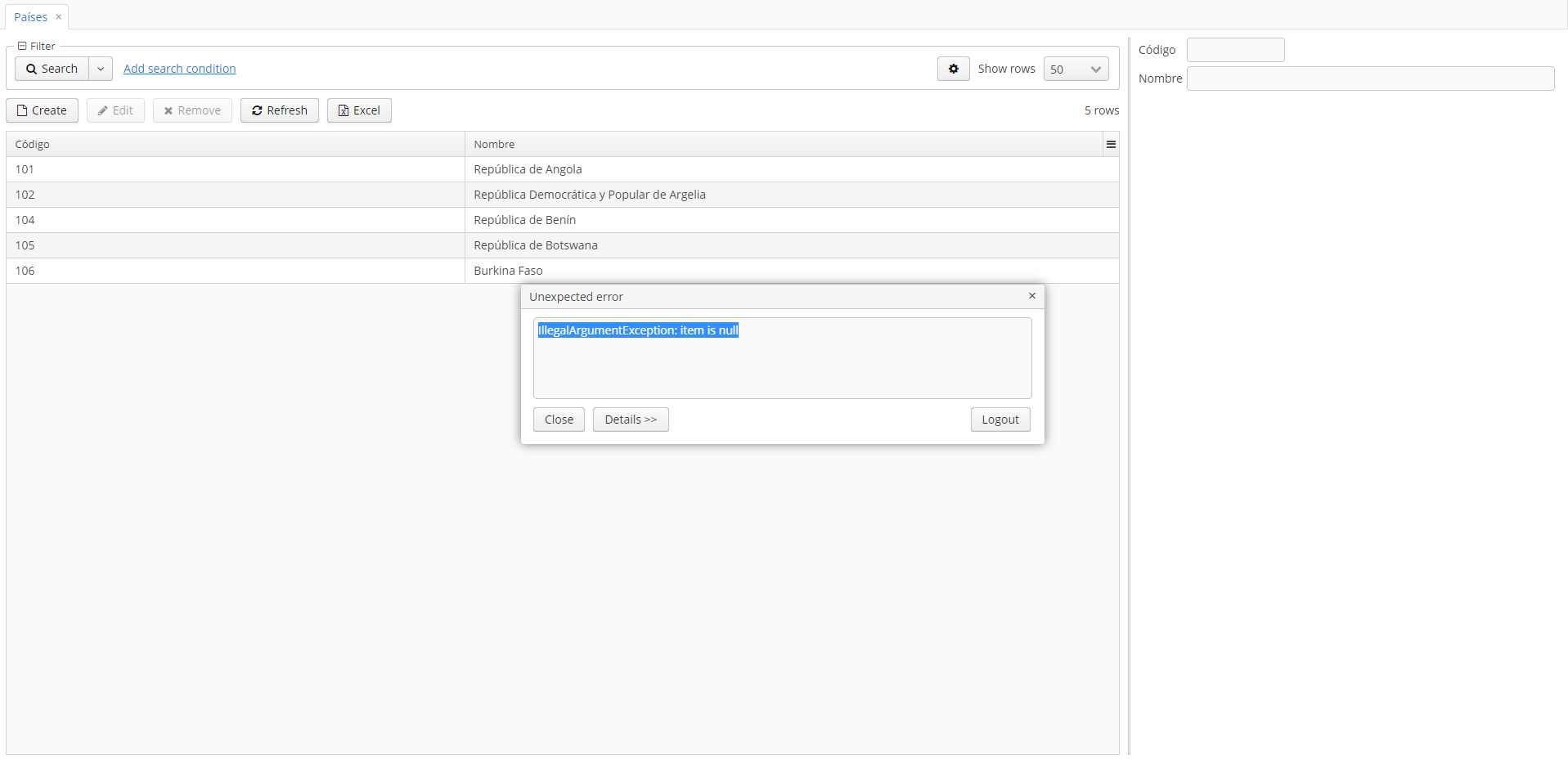This screenshot has height=763, width=1568.
Task: Expand the Show rows combo box
Action: pyautogui.click(x=1095, y=70)
